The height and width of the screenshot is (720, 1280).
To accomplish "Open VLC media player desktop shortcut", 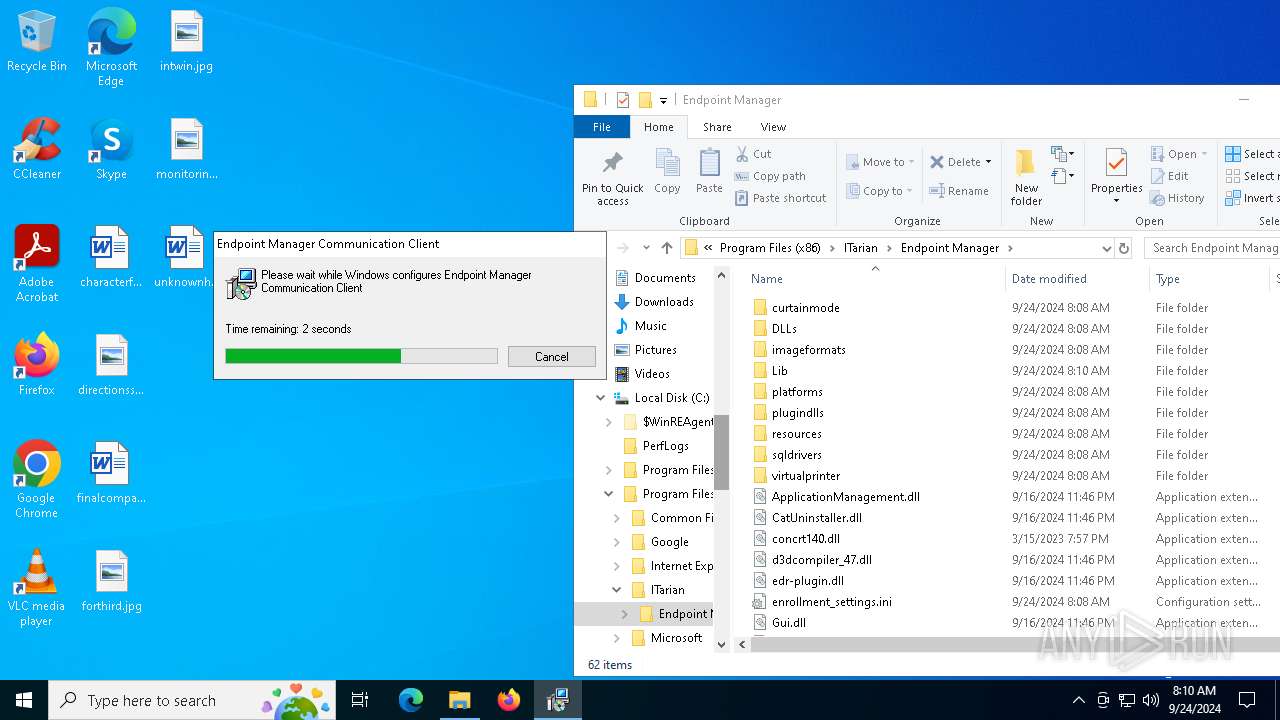I will point(37,588).
